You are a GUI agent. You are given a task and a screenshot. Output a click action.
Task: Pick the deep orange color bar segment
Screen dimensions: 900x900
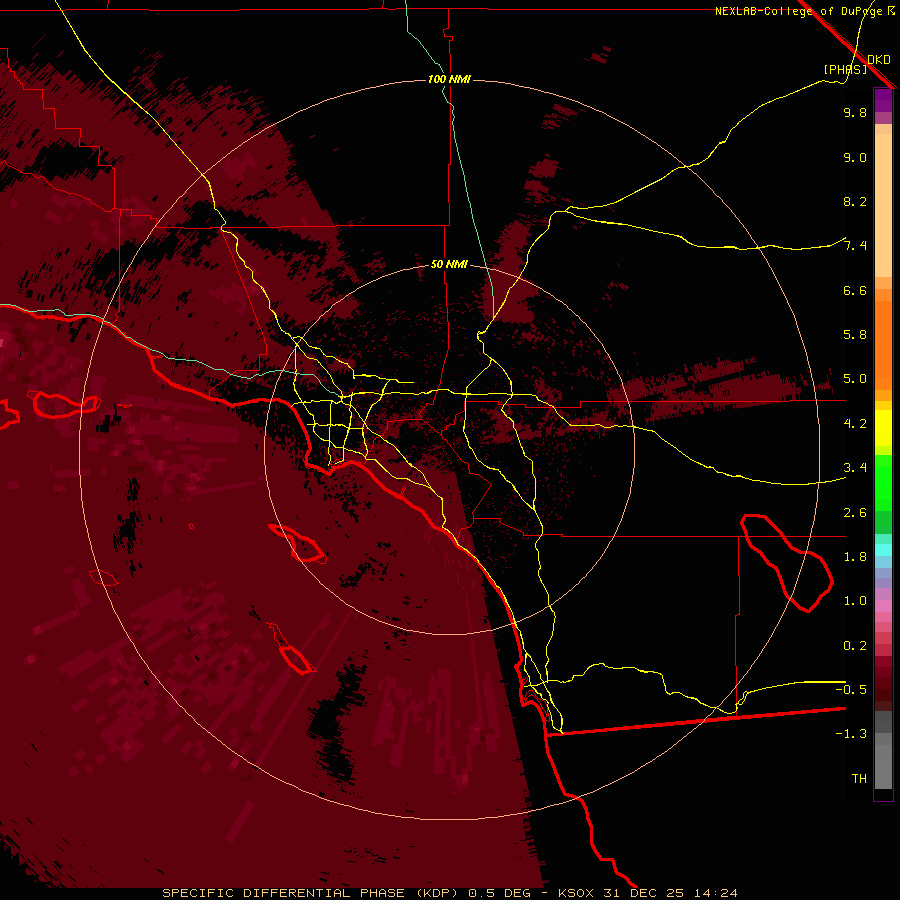(883, 344)
